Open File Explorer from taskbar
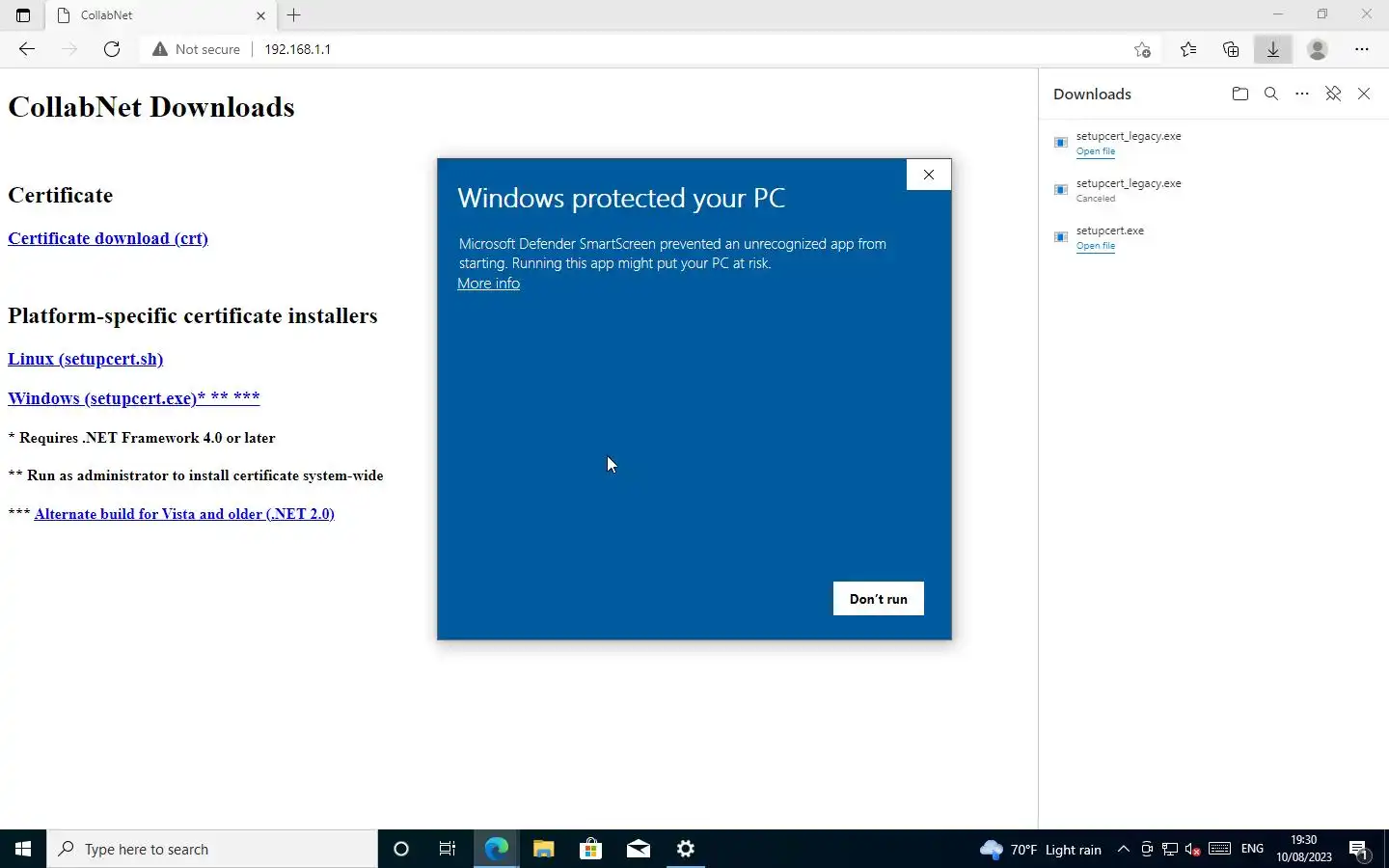 pyautogui.click(x=543, y=849)
